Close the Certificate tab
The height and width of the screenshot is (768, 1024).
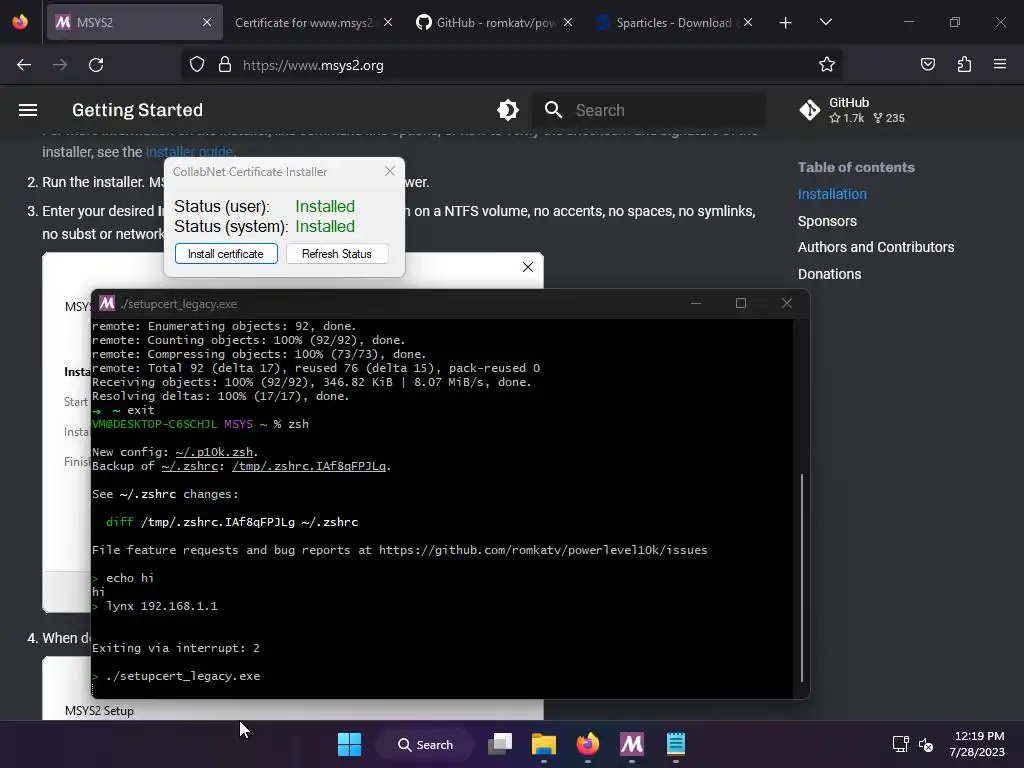click(x=388, y=22)
